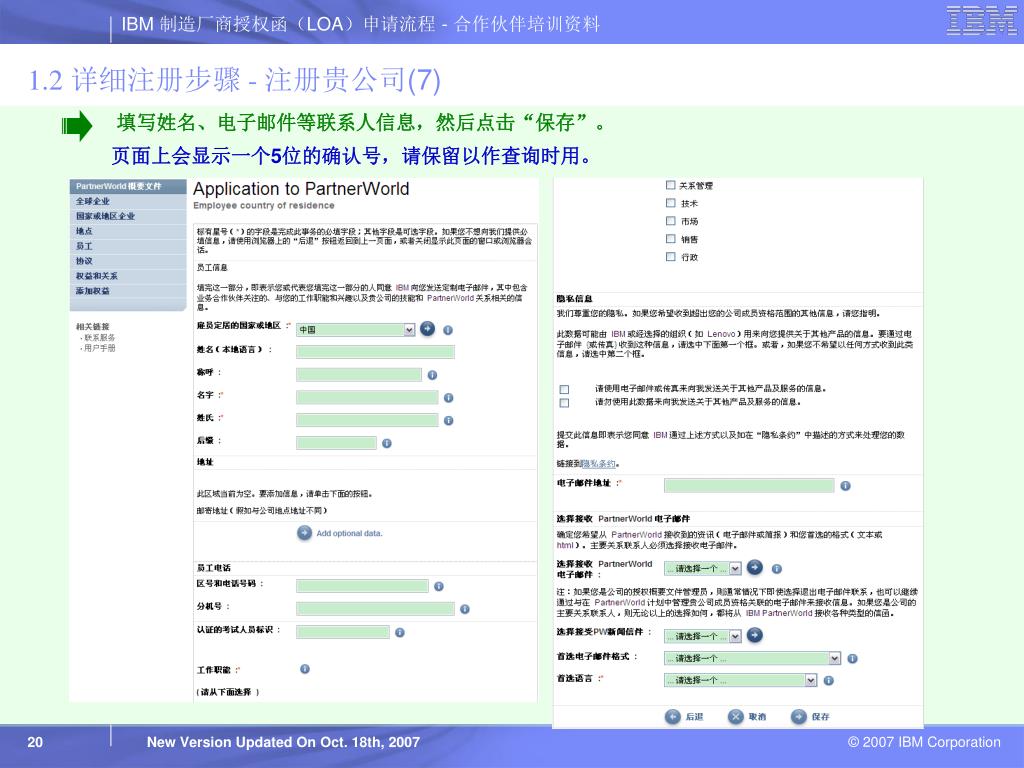Click the 区号和电话号码 input field
This screenshot has width=1024, height=768.
[x=362, y=586]
